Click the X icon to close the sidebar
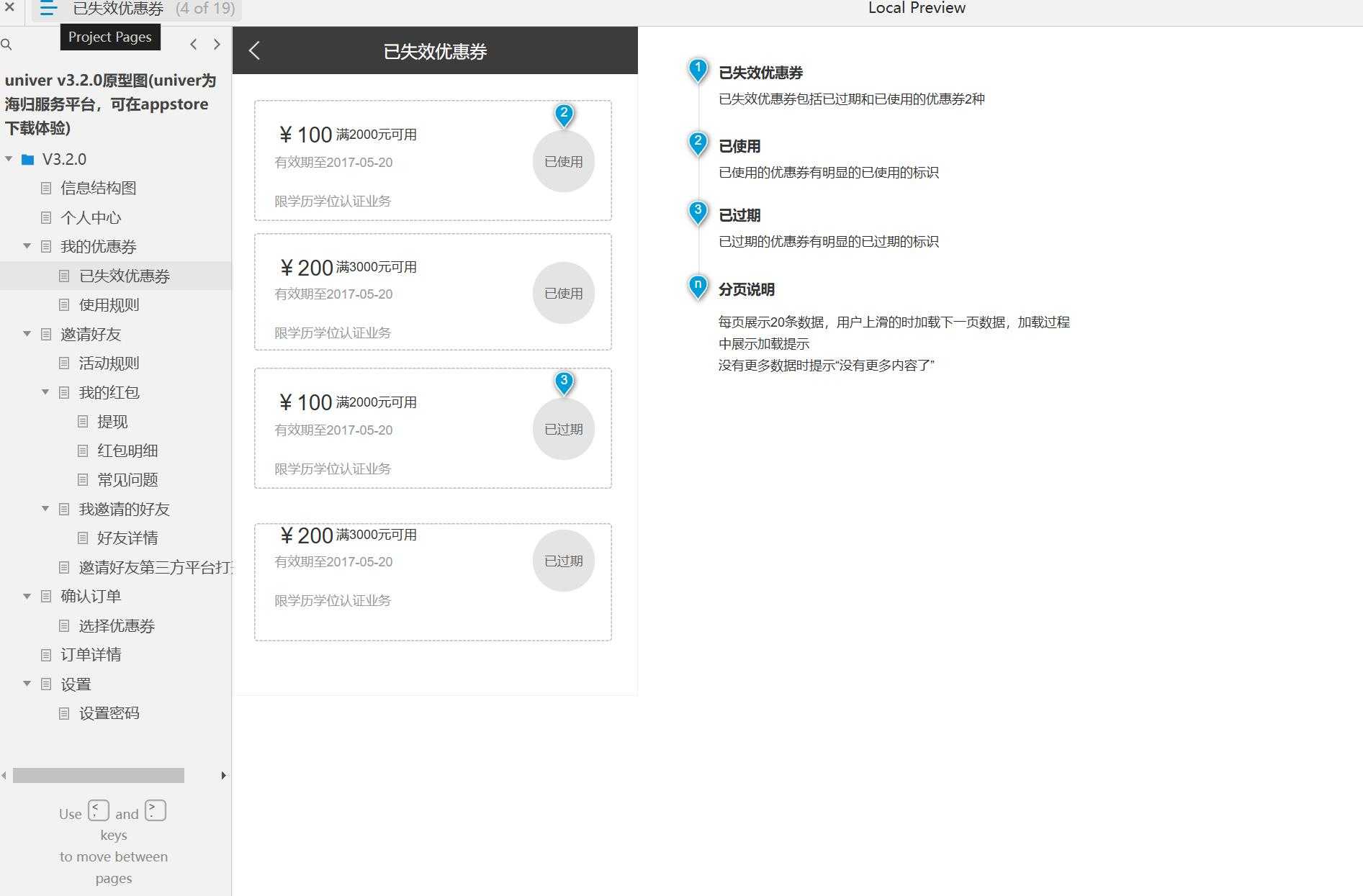This screenshot has width=1363, height=896. click(9, 9)
